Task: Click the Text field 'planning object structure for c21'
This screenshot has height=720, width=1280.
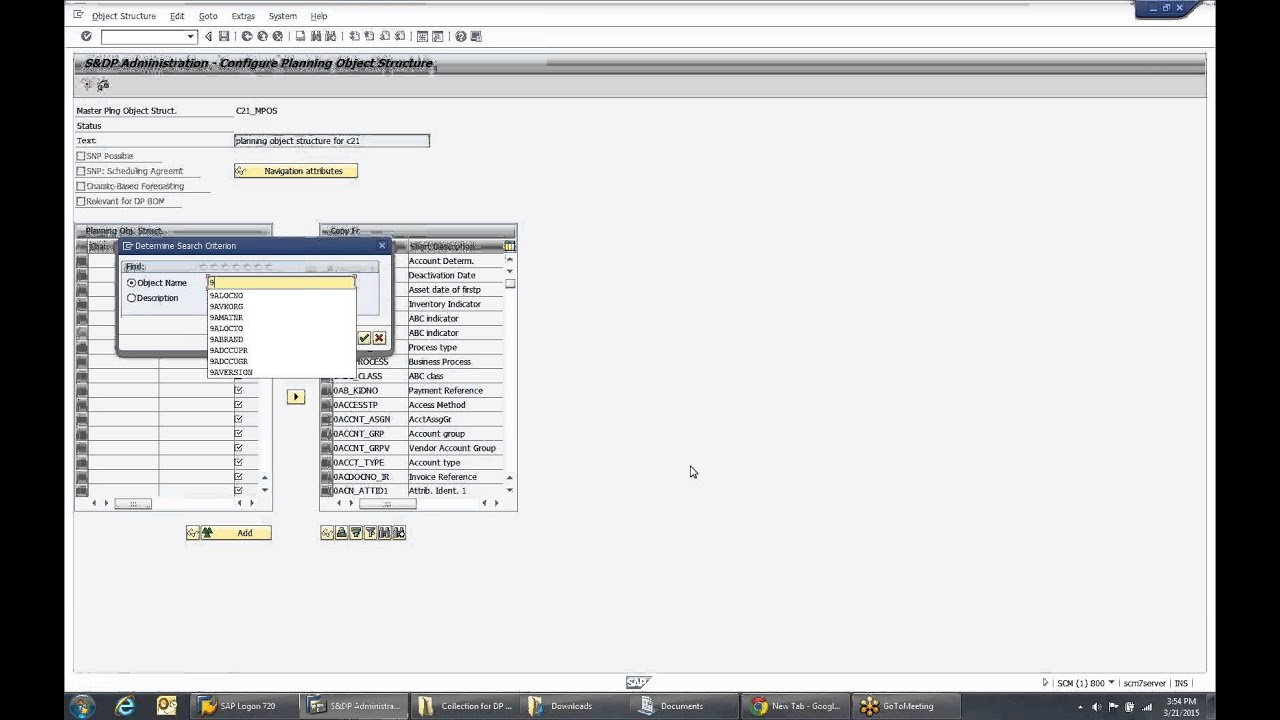Action: click(x=332, y=141)
